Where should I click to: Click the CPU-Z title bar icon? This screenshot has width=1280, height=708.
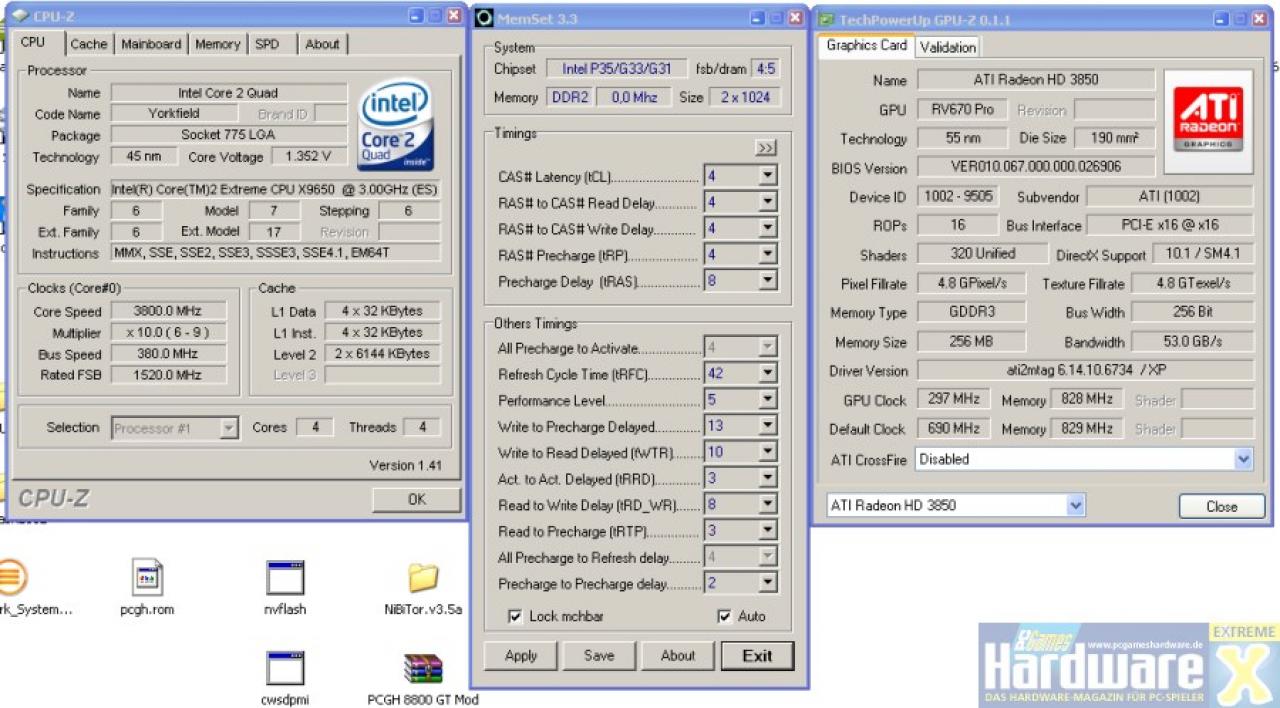(x=19, y=15)
